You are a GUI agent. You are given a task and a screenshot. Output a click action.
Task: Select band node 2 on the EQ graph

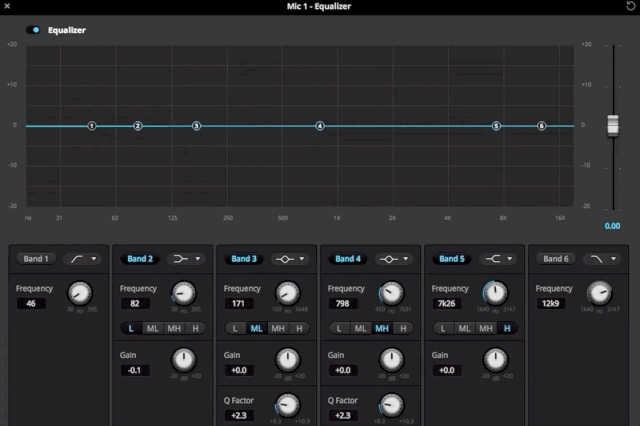(138, 126)
